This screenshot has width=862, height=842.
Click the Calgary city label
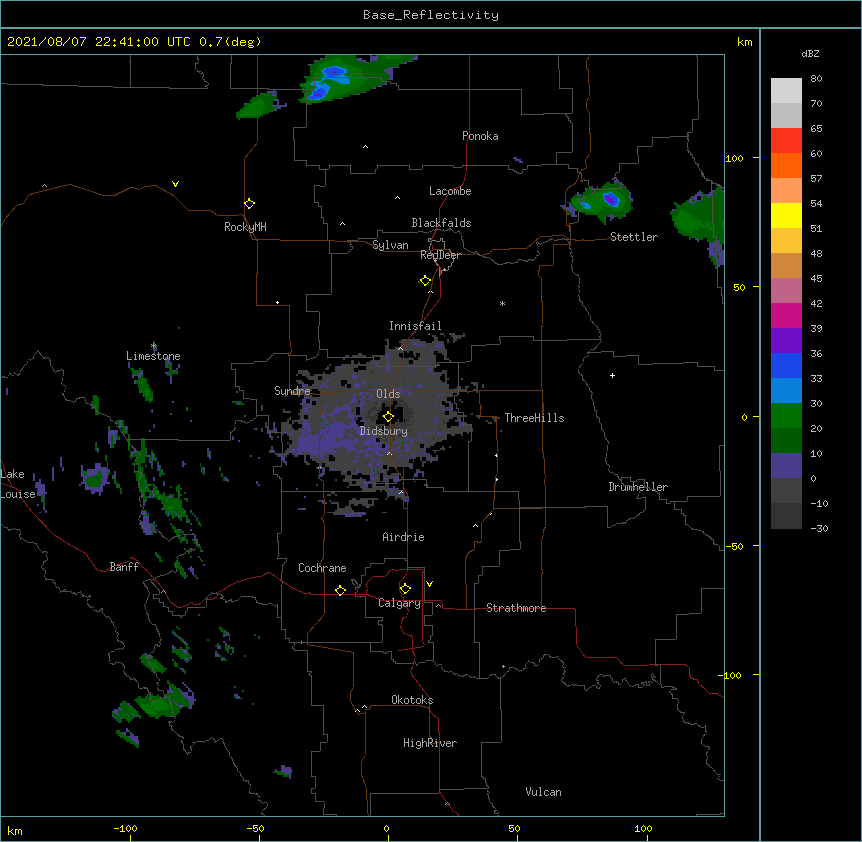point(399,603)
